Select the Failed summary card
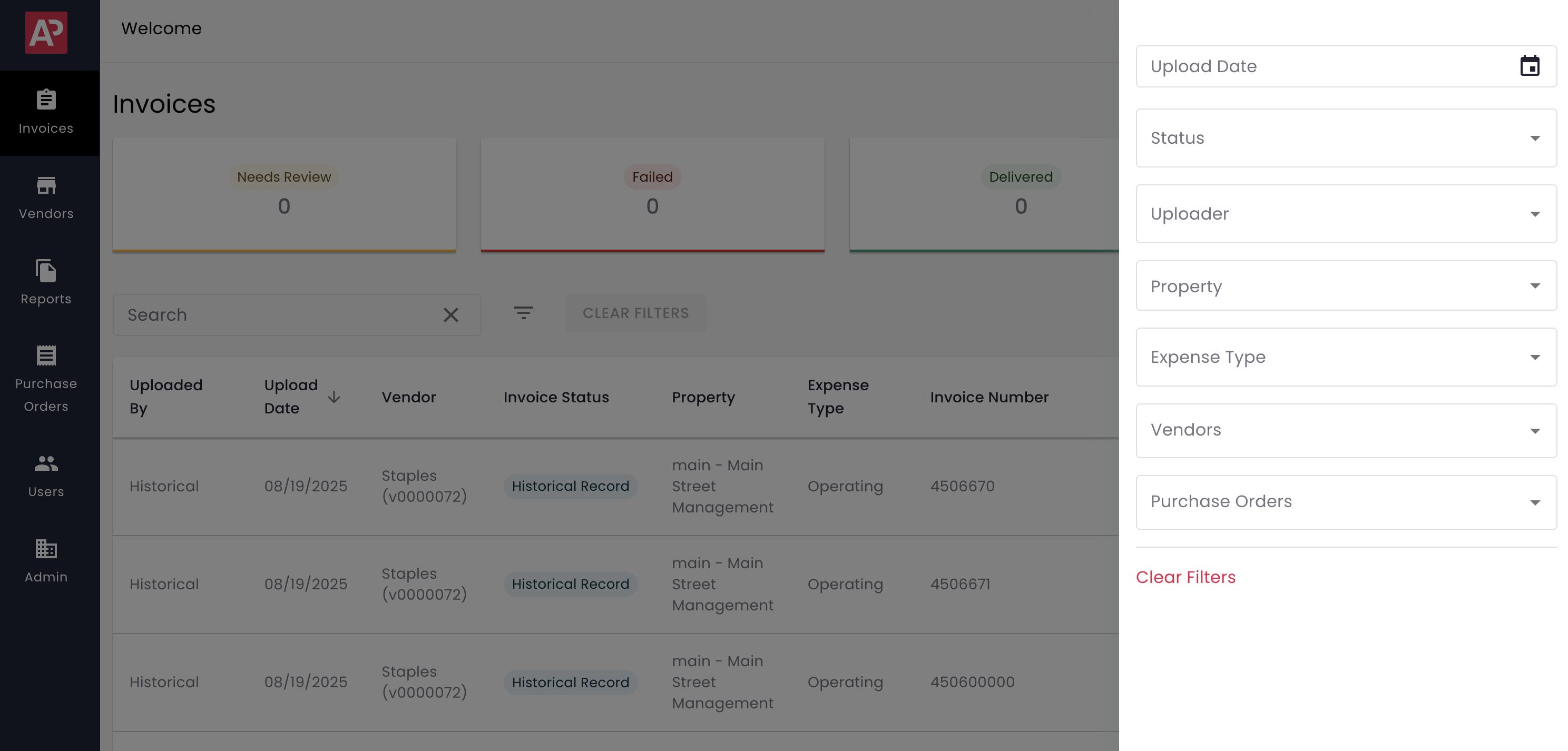 (652, 195)
